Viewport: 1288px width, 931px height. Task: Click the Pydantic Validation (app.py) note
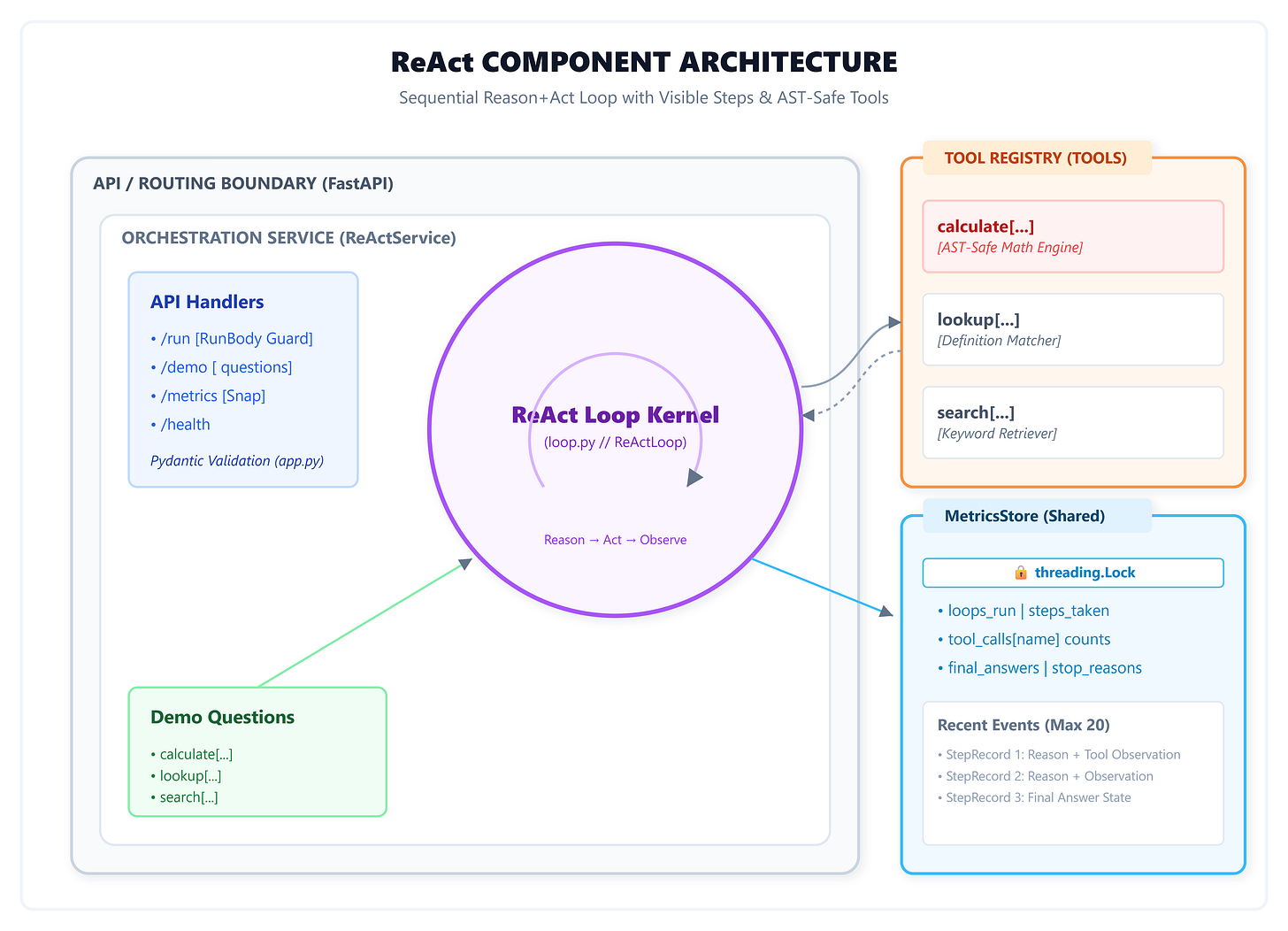pos(237,460)
